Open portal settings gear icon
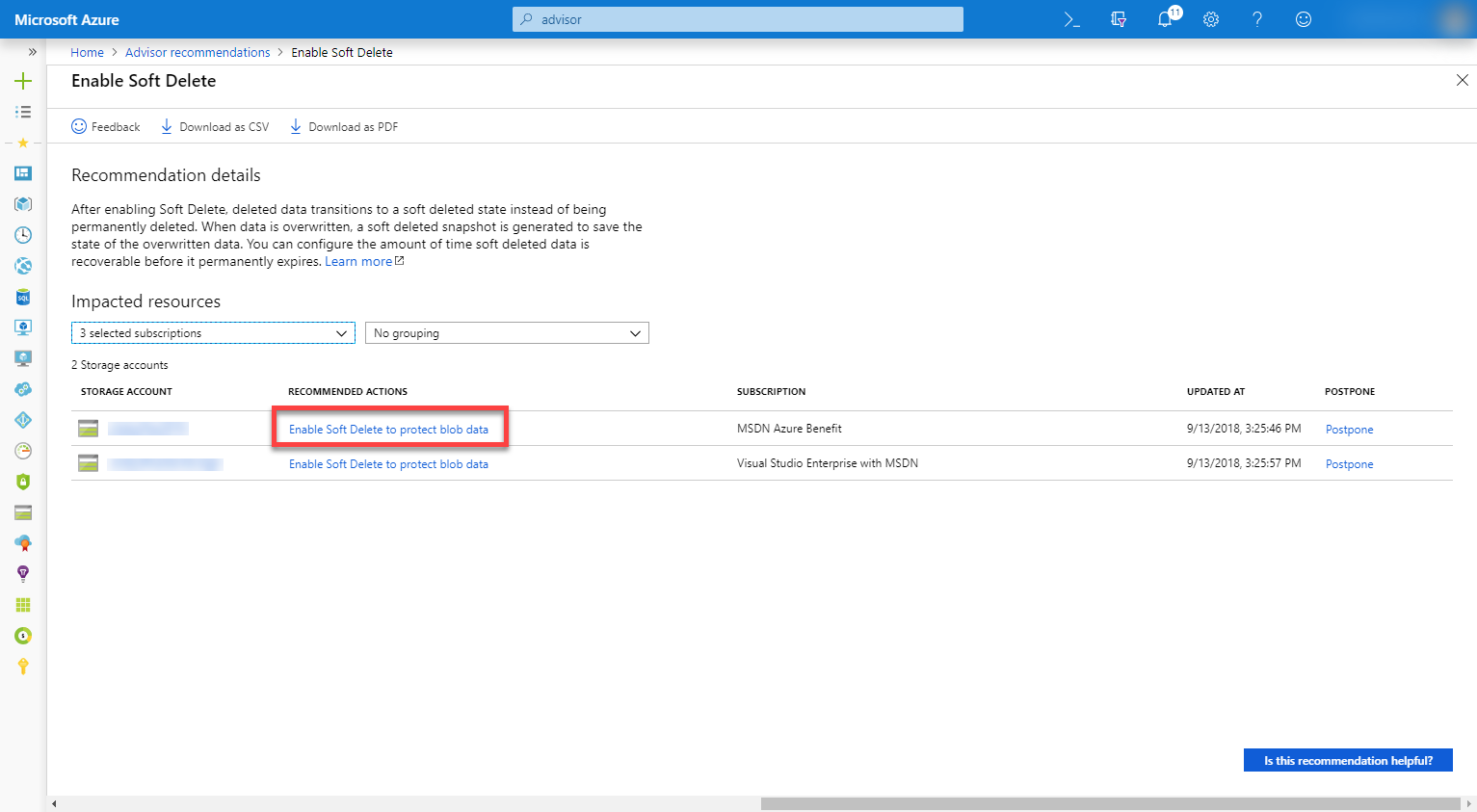 (1211, 19)
